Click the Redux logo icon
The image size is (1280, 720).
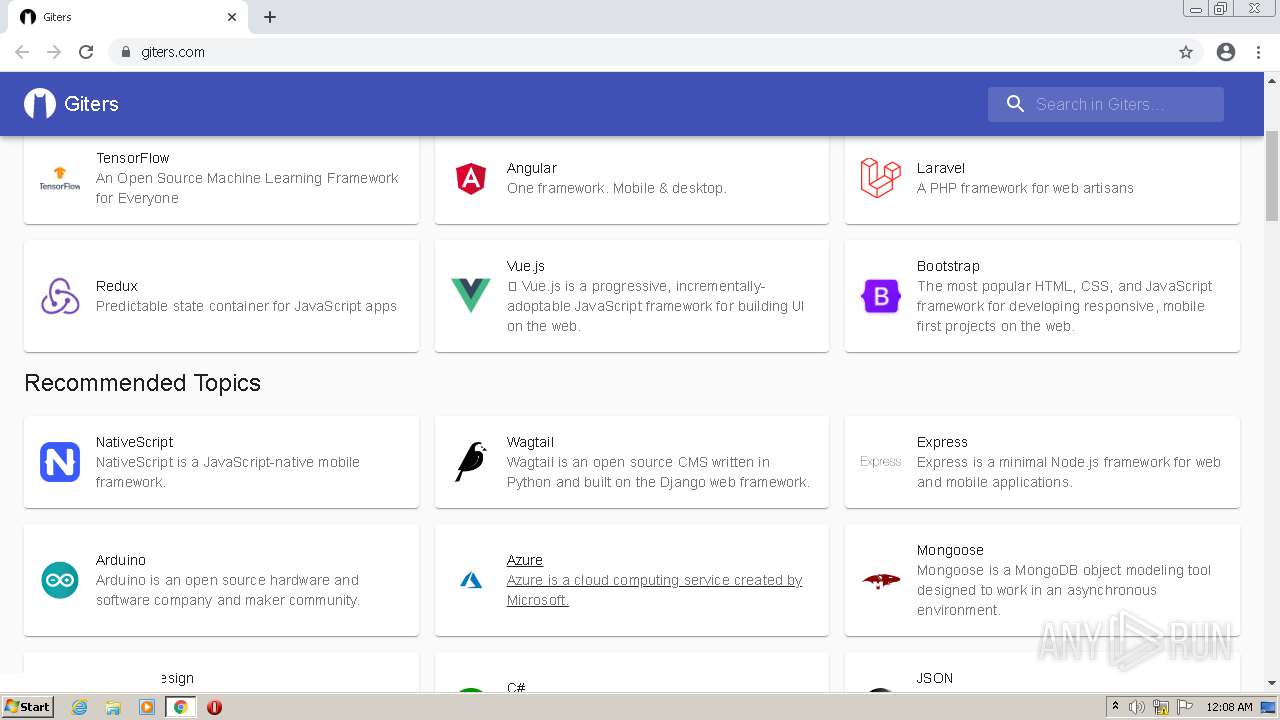tap(60, 296)
